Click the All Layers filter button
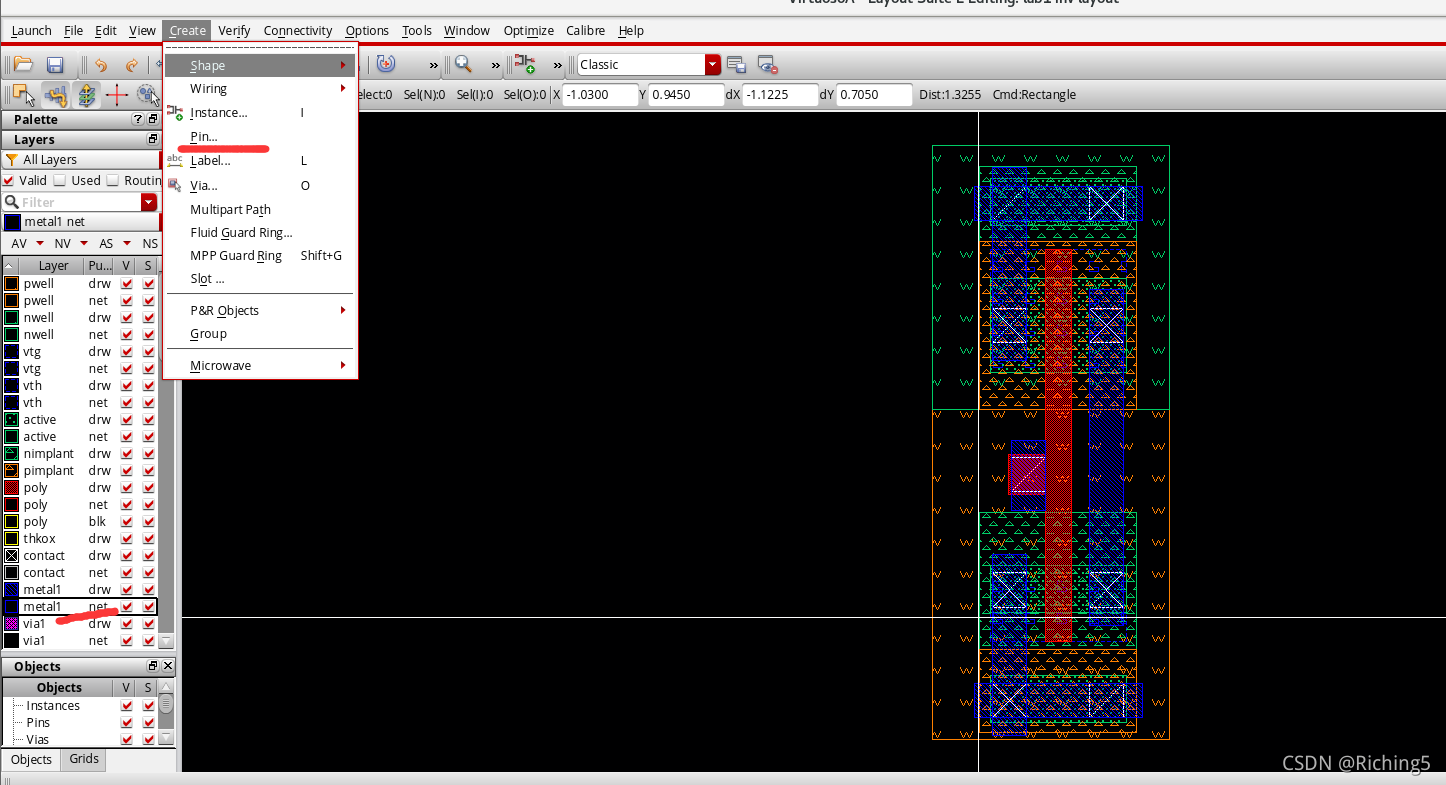 coord(50,160)
